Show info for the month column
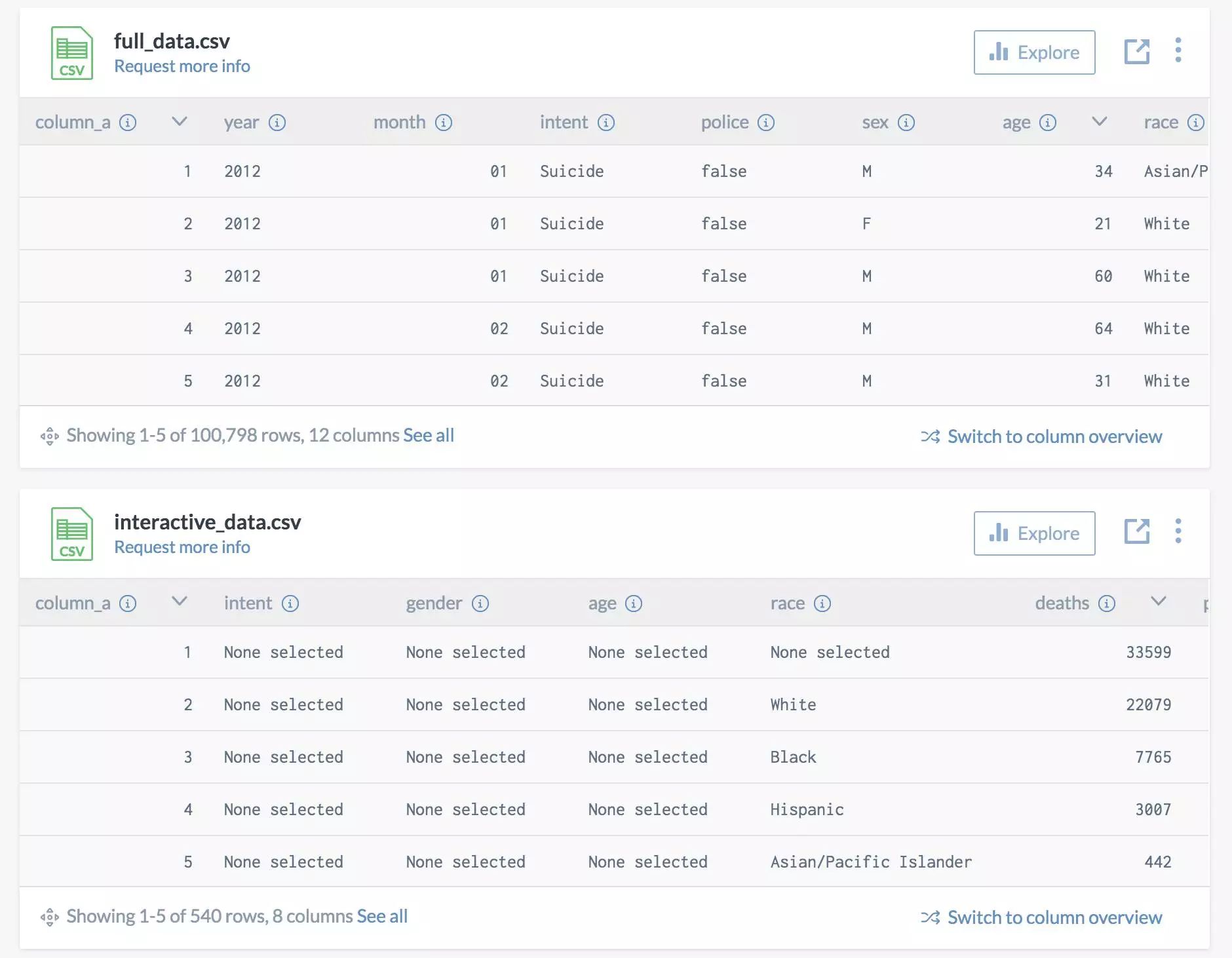Image resolution: width=1232 pixels, height=958 pixels. [x=444, y=123]
